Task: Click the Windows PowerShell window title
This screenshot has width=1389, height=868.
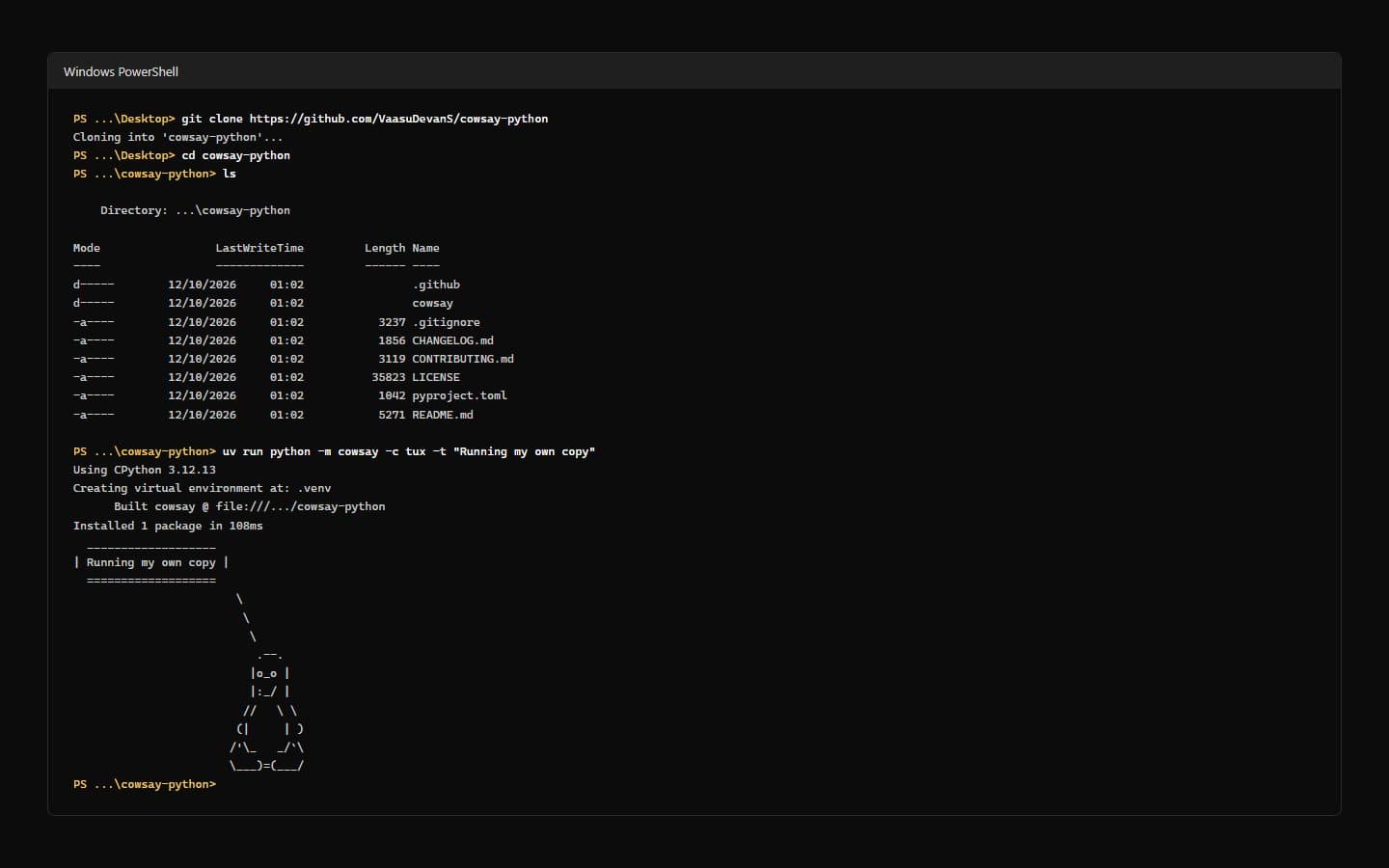Action: 121,71
